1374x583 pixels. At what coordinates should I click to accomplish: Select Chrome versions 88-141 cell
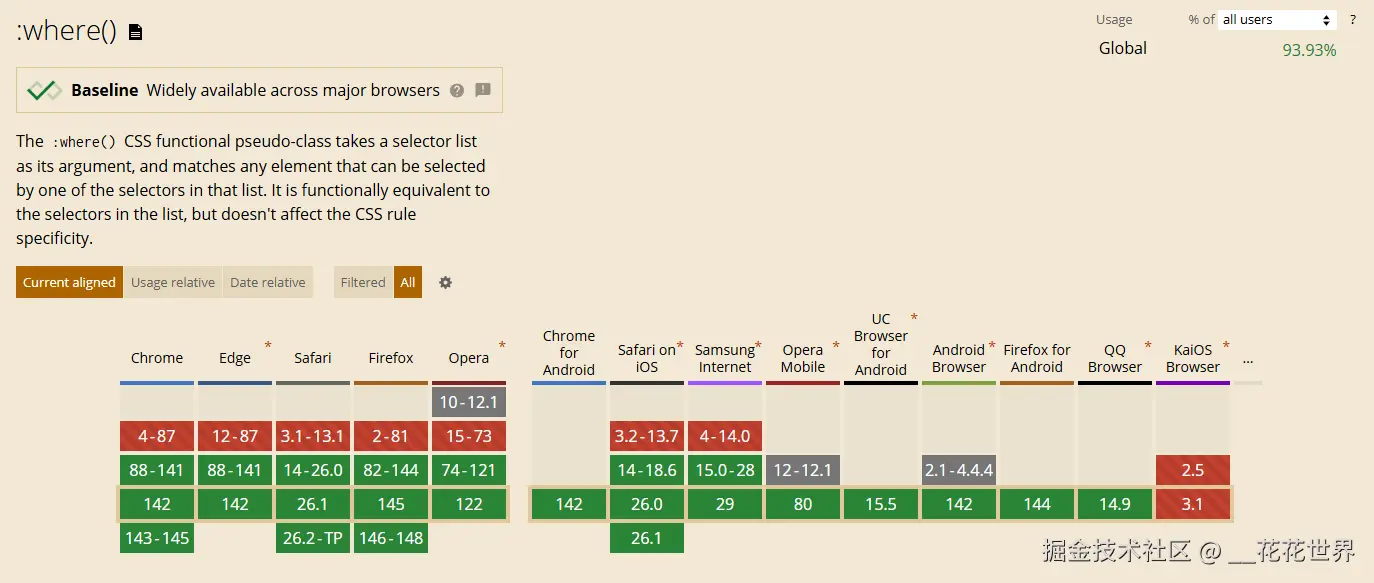click(x=157, y=470)
